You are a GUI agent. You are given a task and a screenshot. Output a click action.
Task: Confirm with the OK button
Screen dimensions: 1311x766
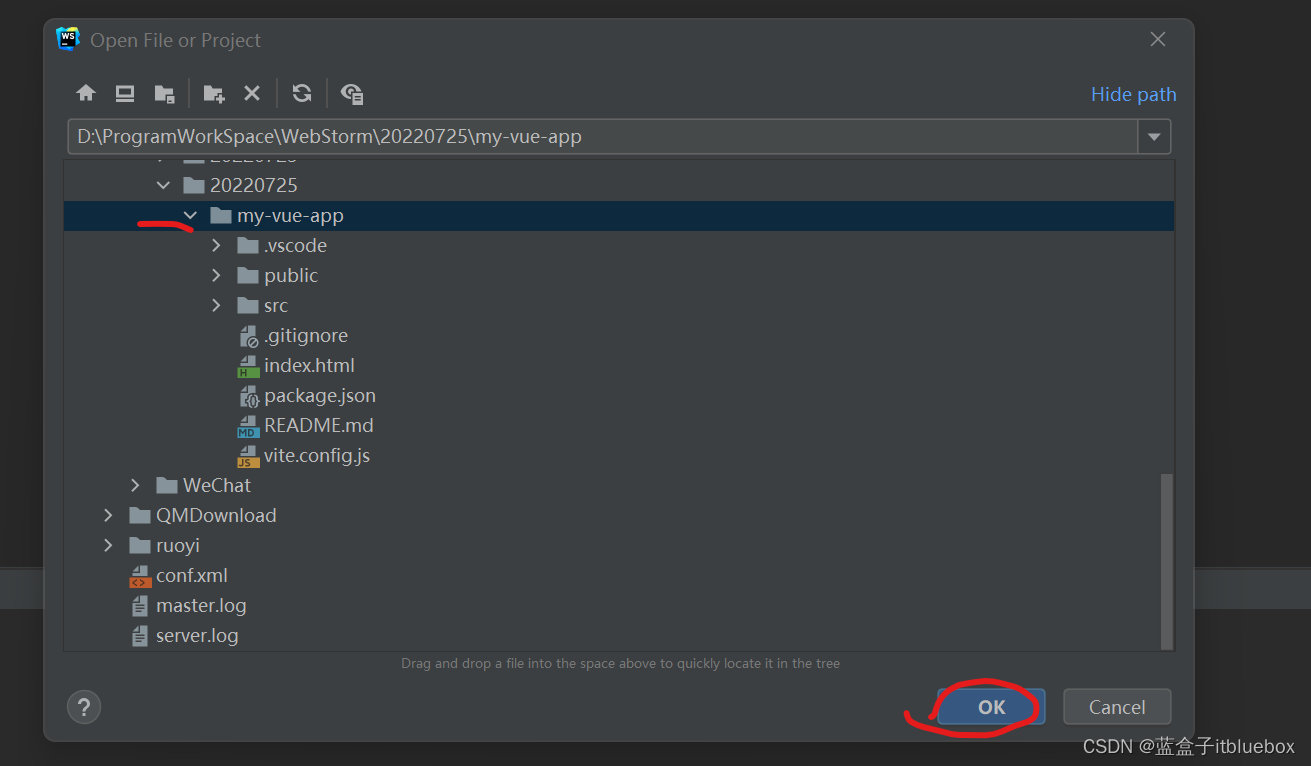click(x=991, y=707)
